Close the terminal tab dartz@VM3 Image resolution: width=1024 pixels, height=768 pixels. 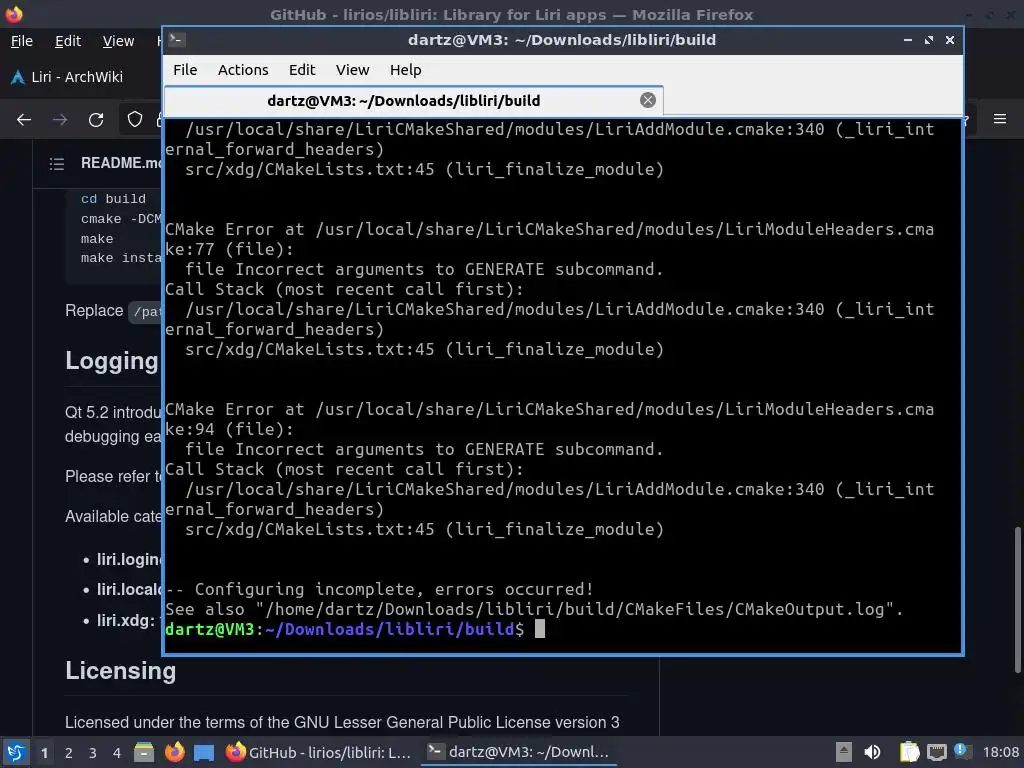point(647,100)
